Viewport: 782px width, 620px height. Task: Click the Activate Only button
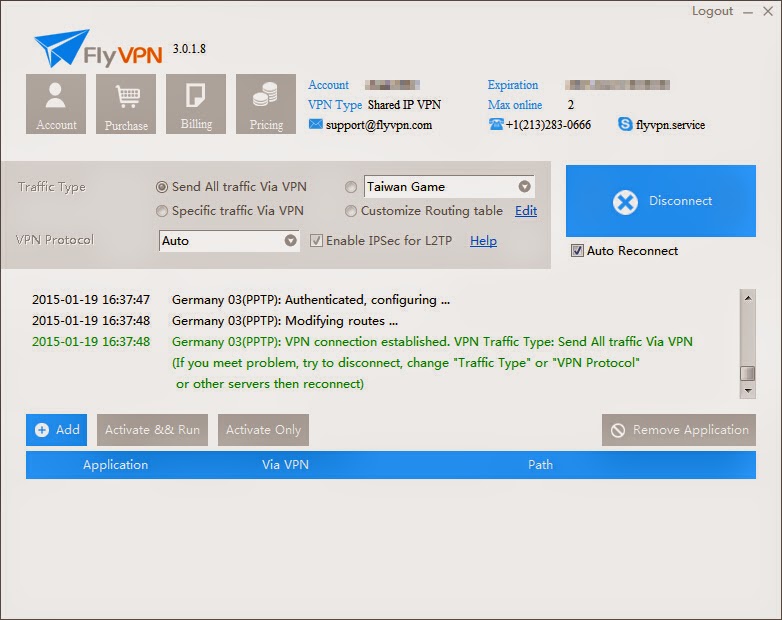[x=263, y=429]
